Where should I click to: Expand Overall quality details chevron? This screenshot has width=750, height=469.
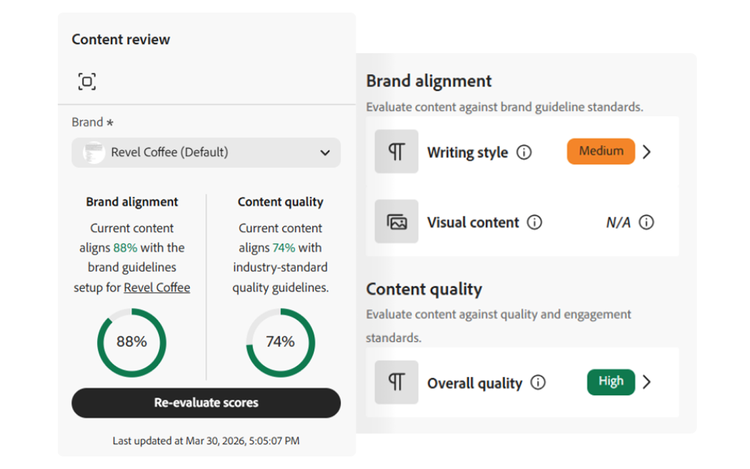click(647, 382)
